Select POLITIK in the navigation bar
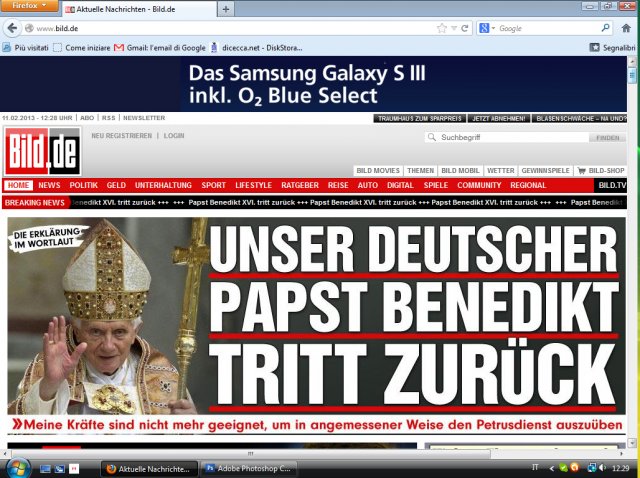The height and width of the screenshot is (478, 640). (84, 185)
